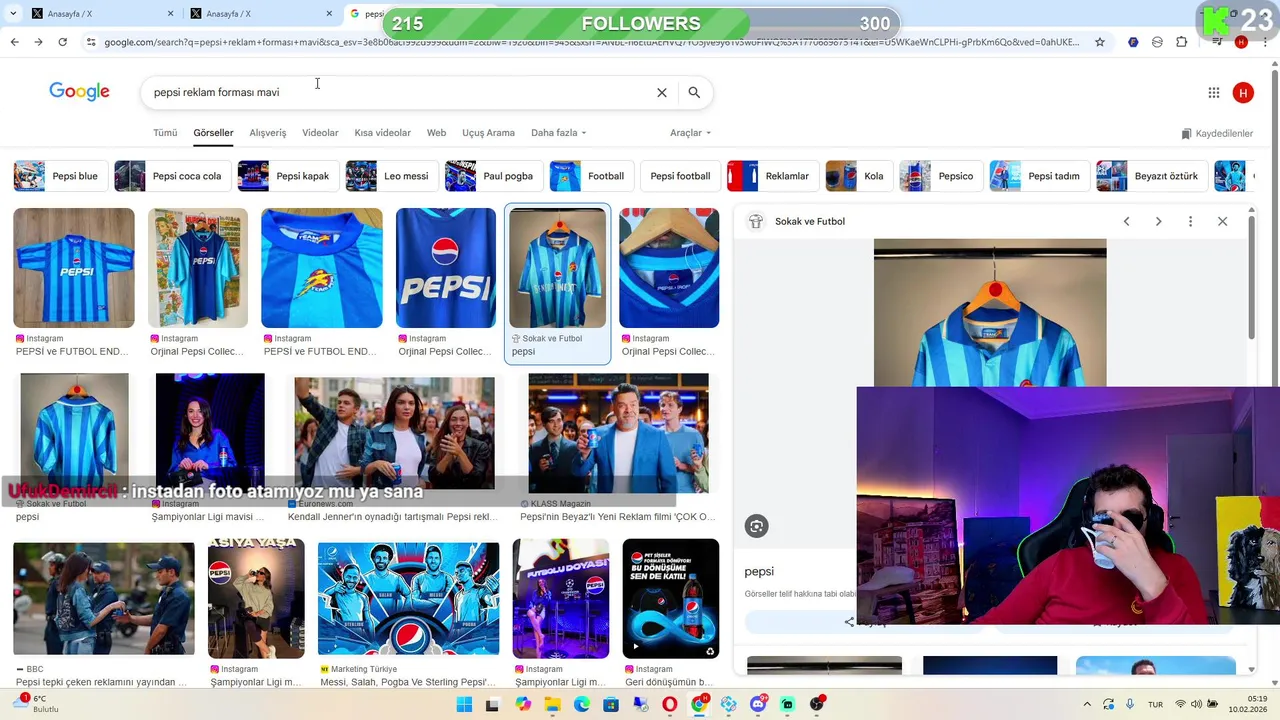The height and width of the screenshot is (720, 1280).
Task: Filter by Pepsico chip
Action: [940, 176]
